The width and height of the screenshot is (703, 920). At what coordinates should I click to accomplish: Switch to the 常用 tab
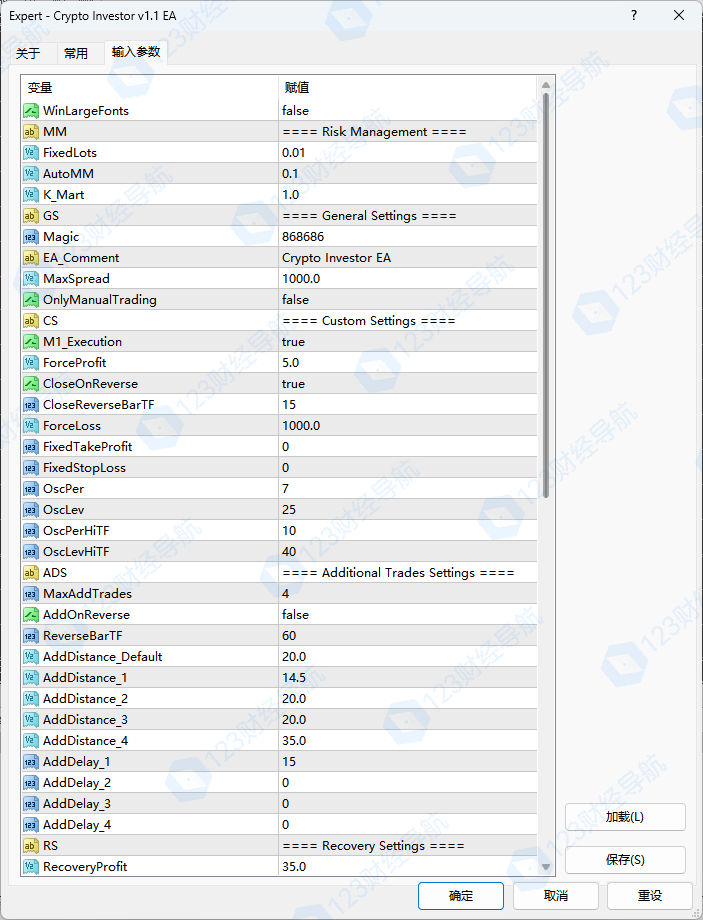pos(76,53)
